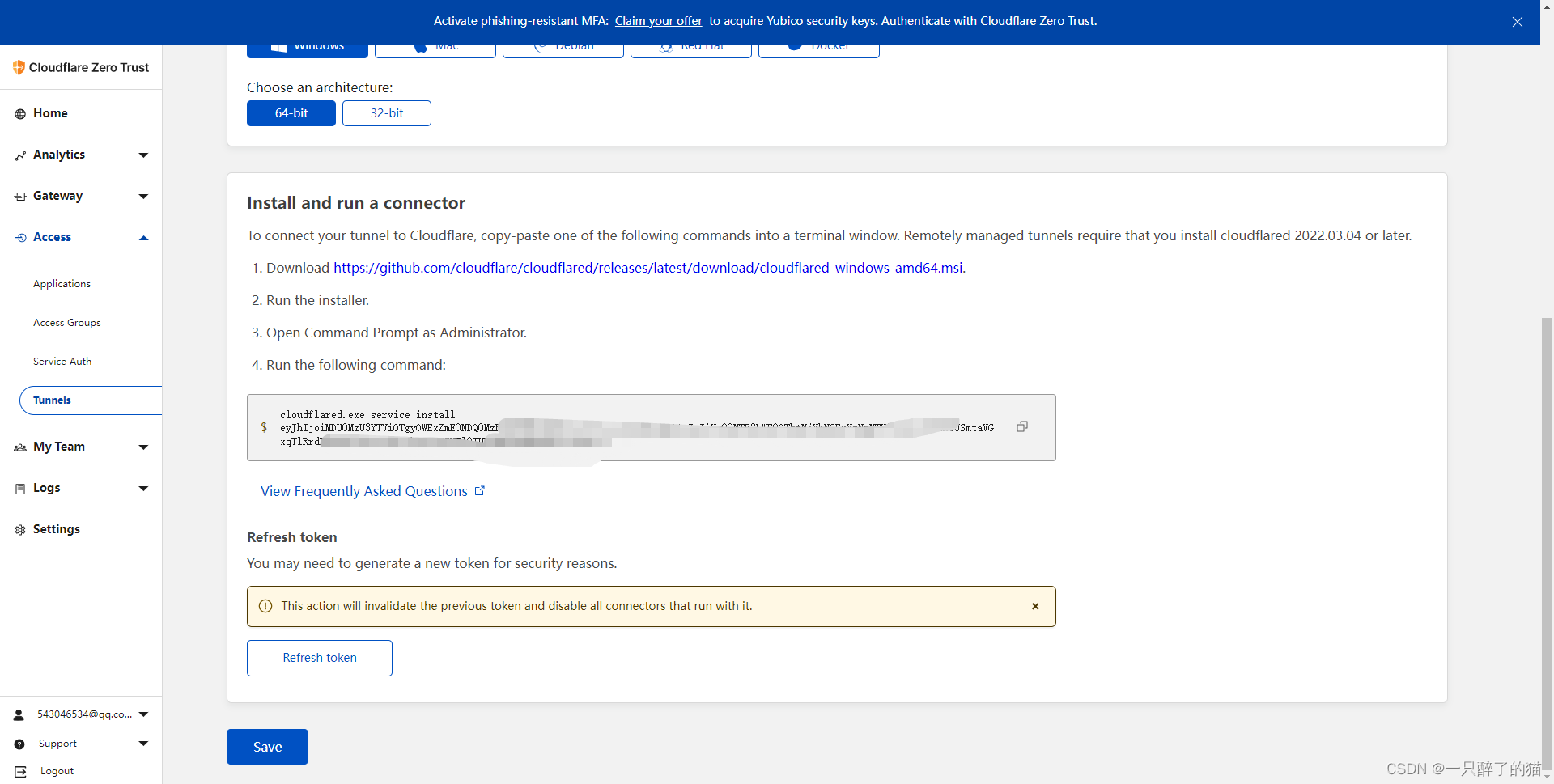This screenshot has height=784, width=1554.
Task: Open the Home globe icon
Action: (x=20, y=114)
